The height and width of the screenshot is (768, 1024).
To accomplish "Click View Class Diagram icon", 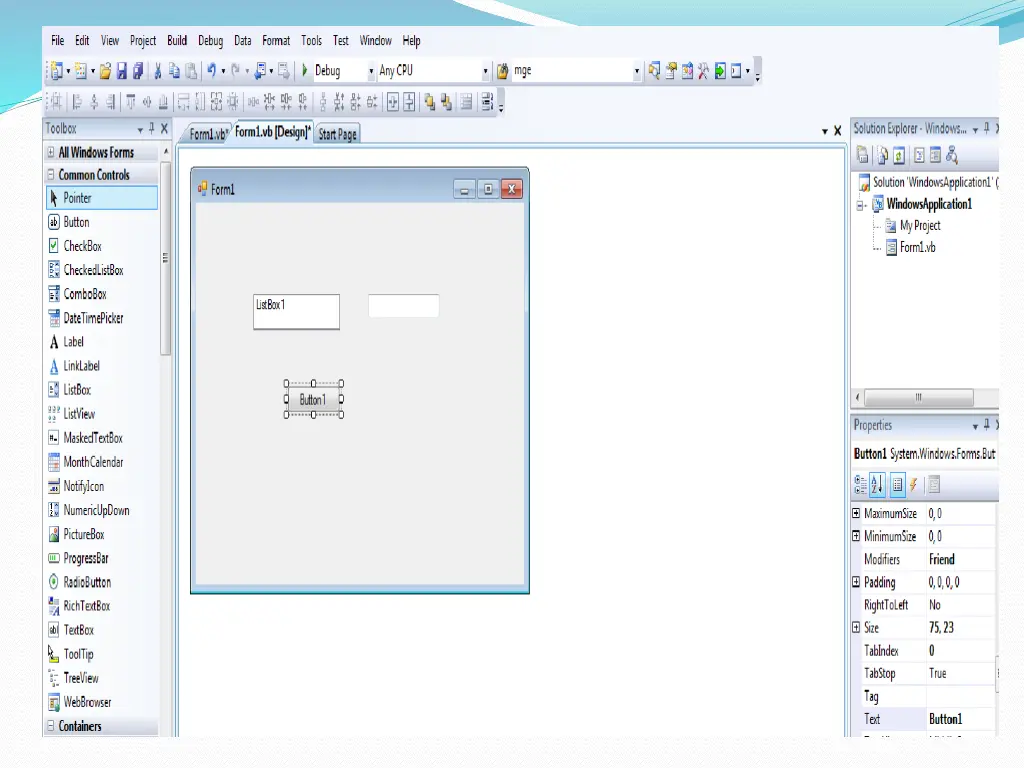I will (952, 155).
